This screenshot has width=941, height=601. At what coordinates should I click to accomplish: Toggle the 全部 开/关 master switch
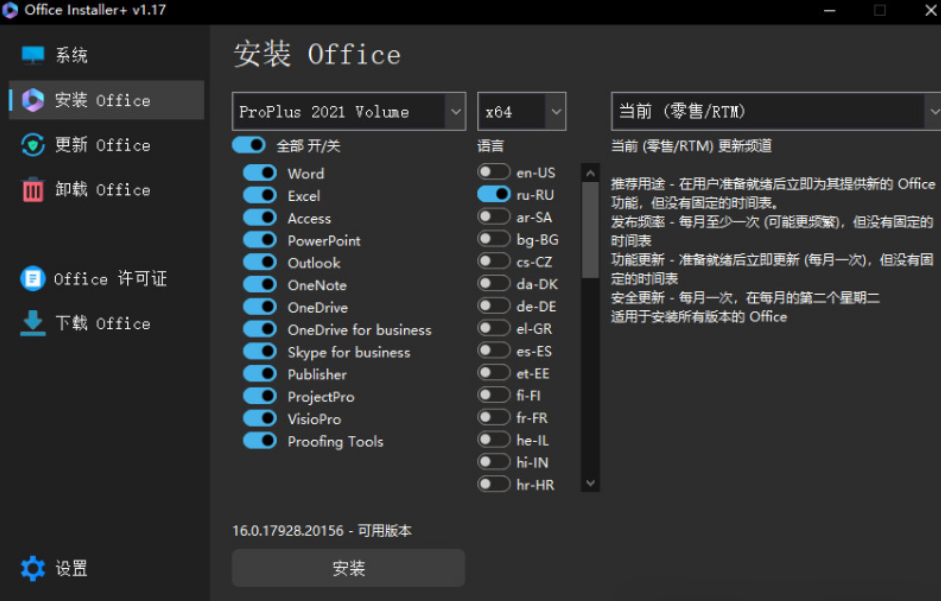pos(248,145)
